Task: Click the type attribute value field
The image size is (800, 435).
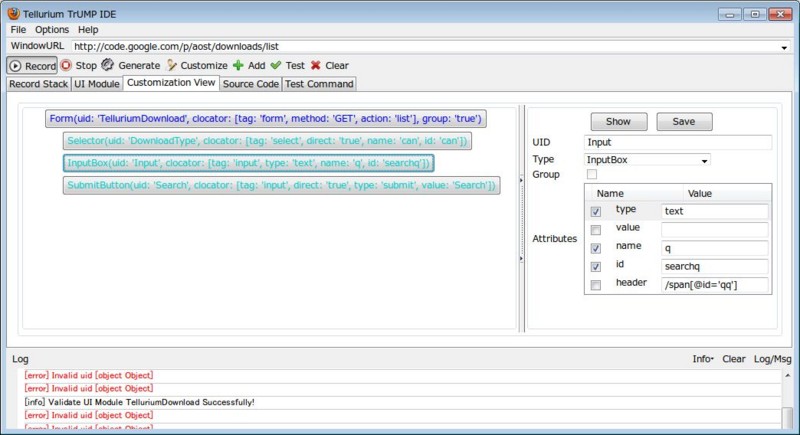Action: [715, 211]
